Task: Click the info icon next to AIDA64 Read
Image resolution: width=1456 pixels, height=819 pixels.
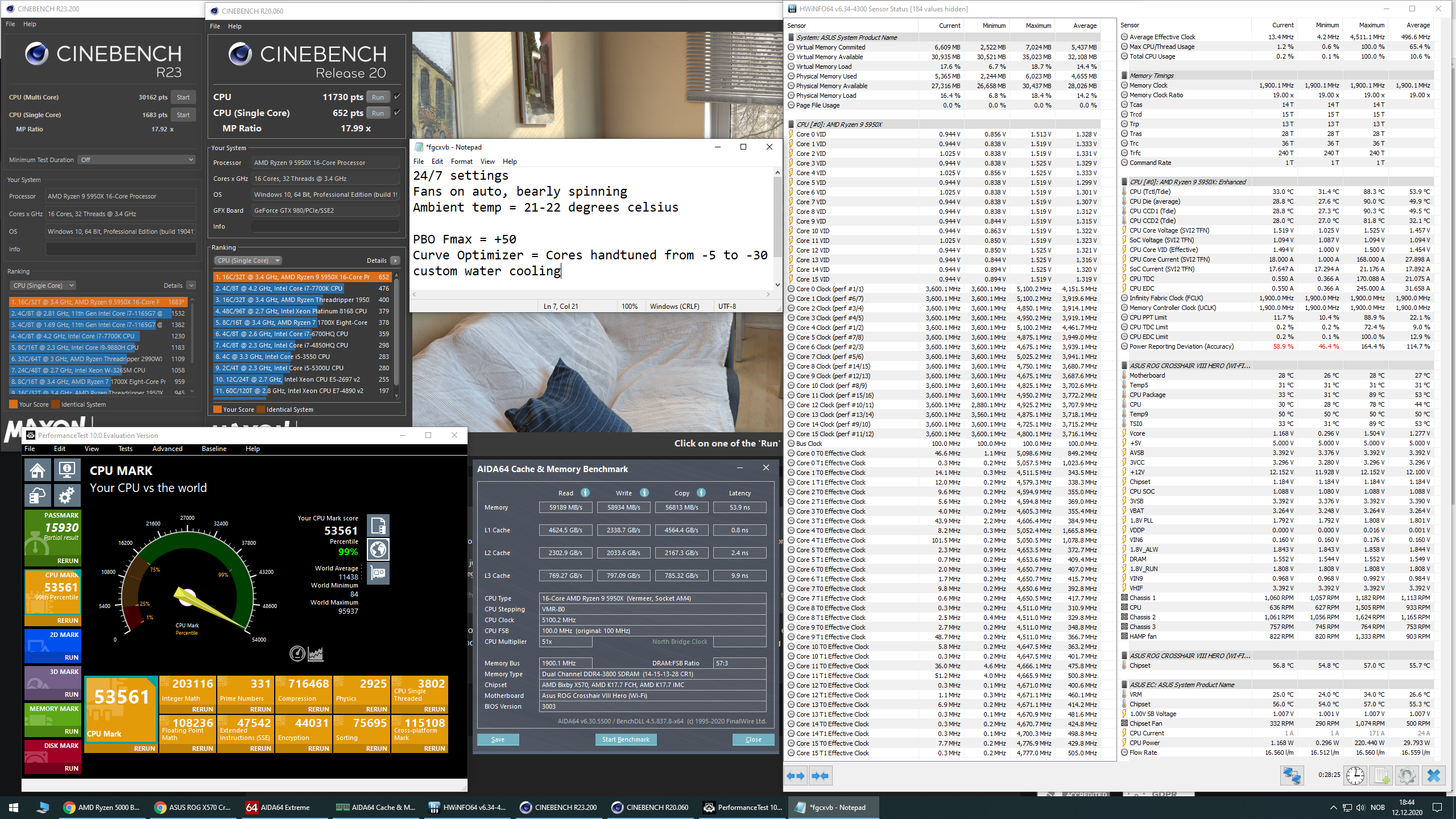Action: click(585, 493)
